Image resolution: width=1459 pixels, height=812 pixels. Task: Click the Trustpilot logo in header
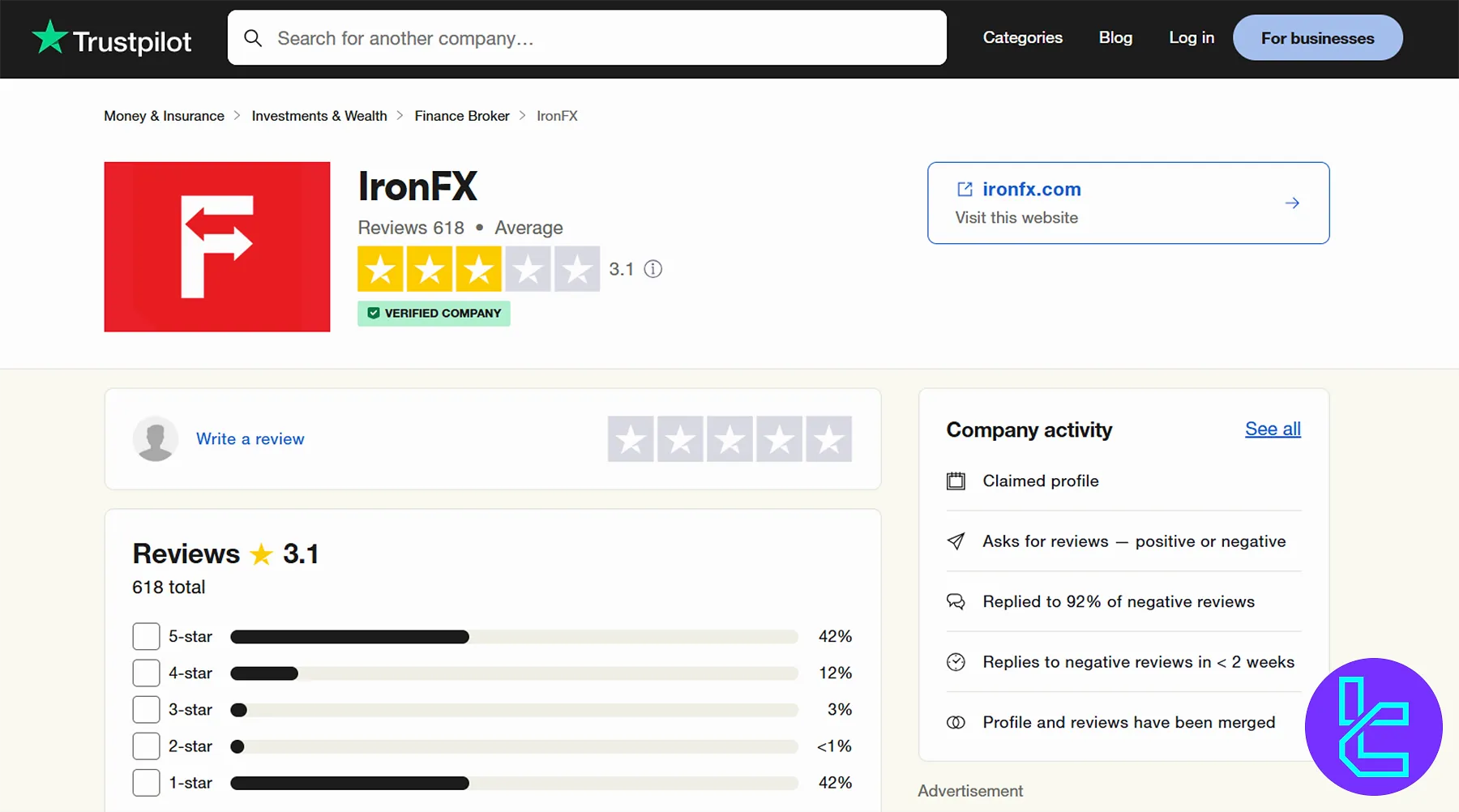click(111, 39)
